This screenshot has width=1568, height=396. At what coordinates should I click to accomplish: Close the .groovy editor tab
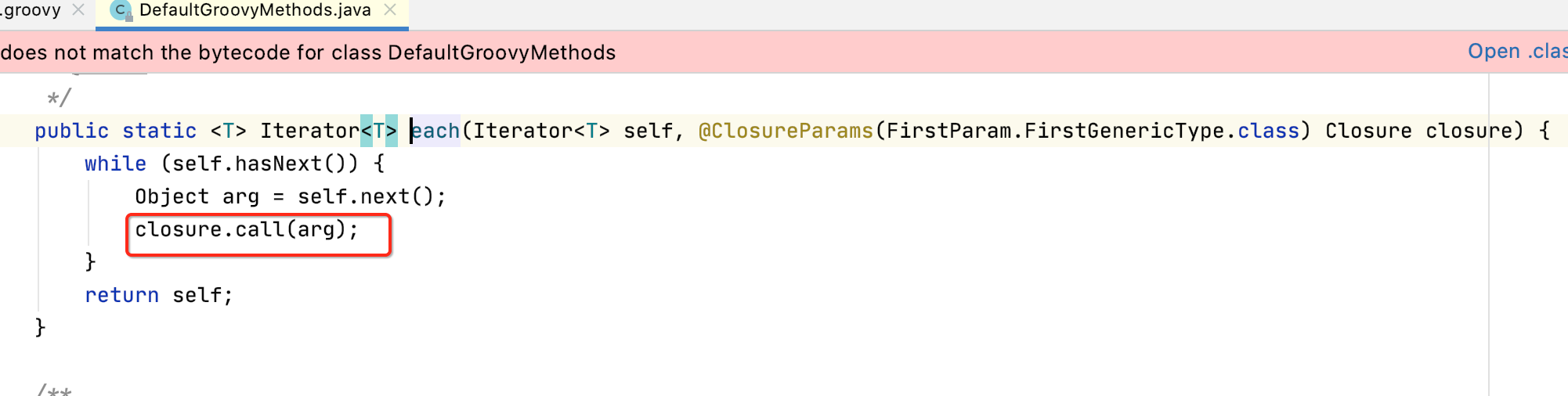(x=78, y=10)
